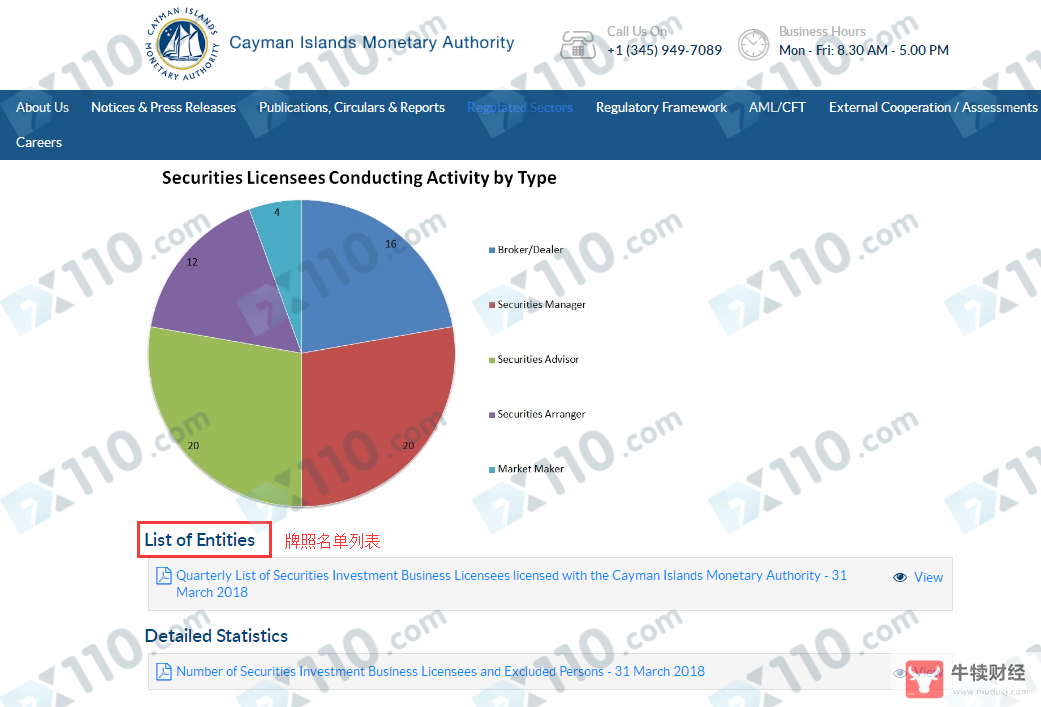1041x707 pixels.
Task: Click the PDF icon for Number of Securities document
Action: tap(163, 672)
